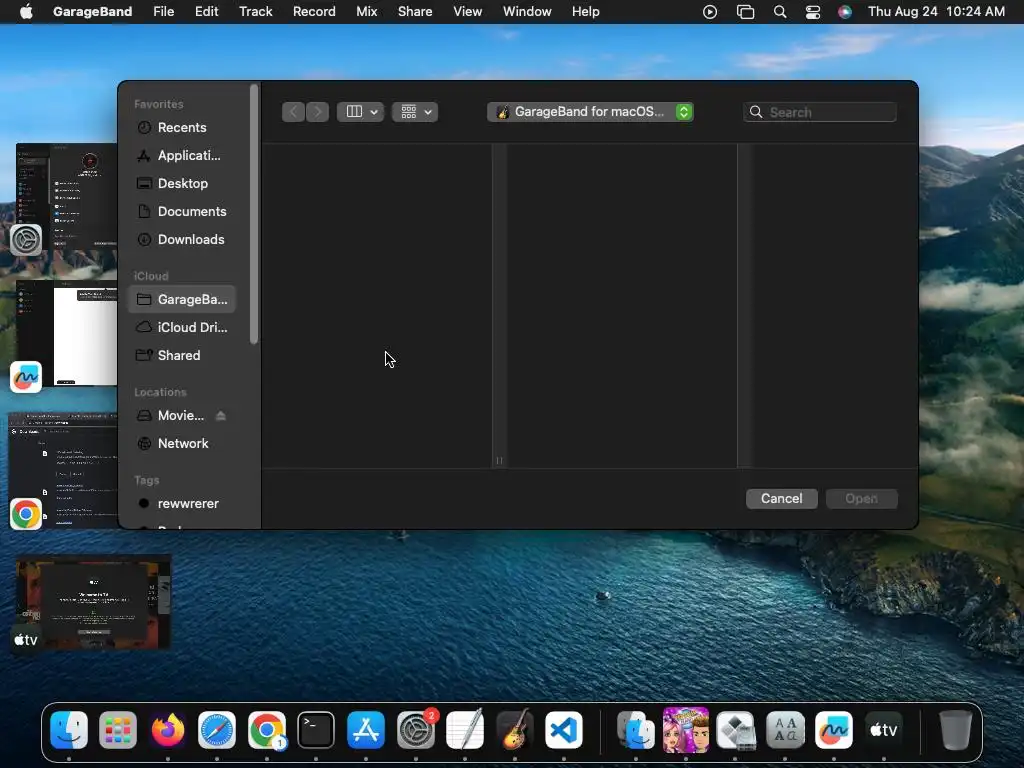Switch to Freeform window thumbnail
Screen dimensions: 1024x768
[66, 334]
